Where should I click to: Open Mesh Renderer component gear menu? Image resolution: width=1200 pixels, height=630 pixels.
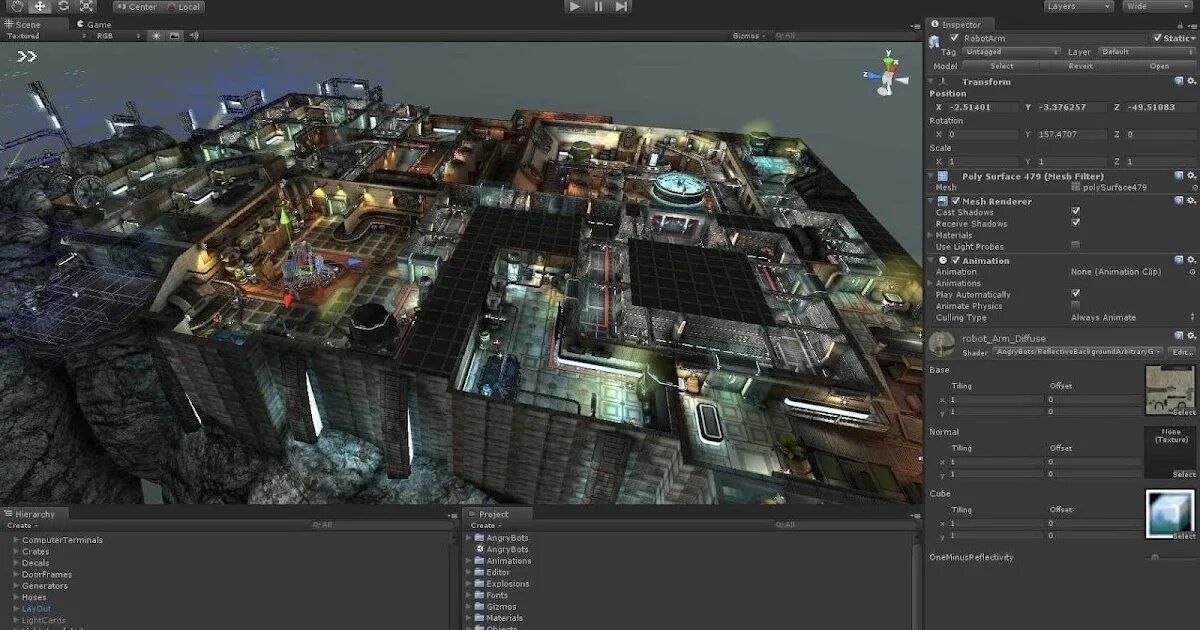coord(1192,200)
